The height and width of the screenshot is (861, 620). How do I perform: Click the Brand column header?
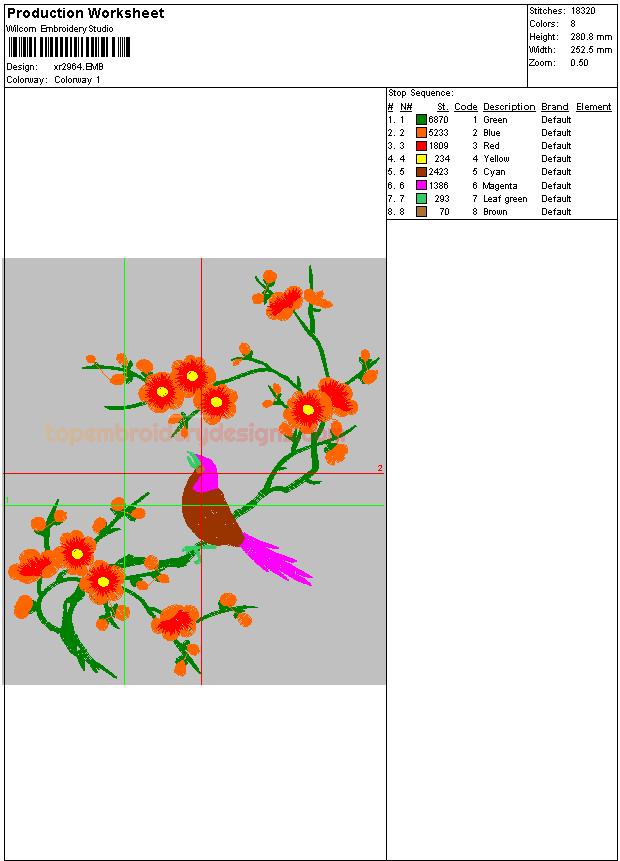point(555,107)
